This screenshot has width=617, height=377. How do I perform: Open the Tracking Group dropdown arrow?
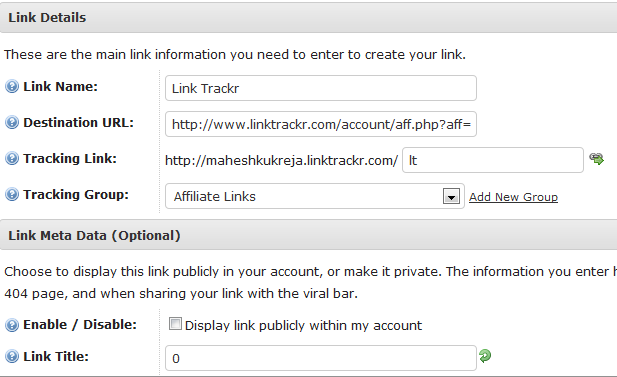tap(451, 196)
